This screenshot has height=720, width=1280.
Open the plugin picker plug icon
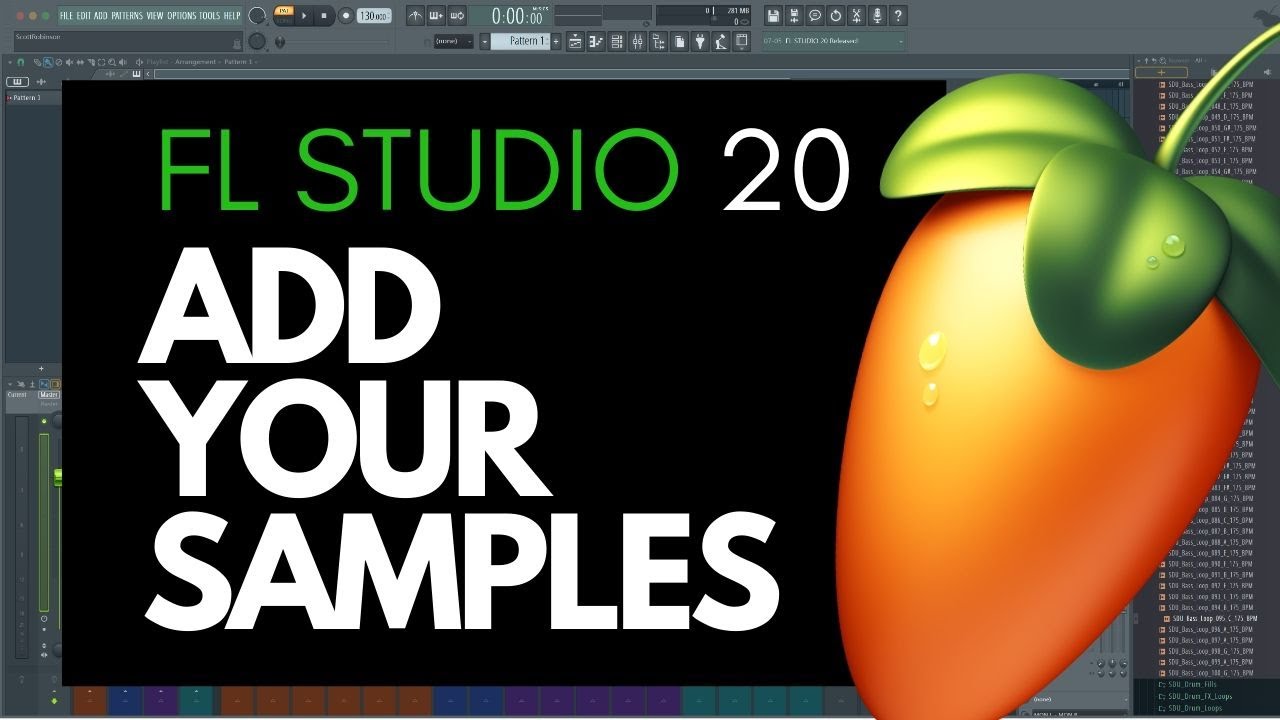(x=700, y=41)
